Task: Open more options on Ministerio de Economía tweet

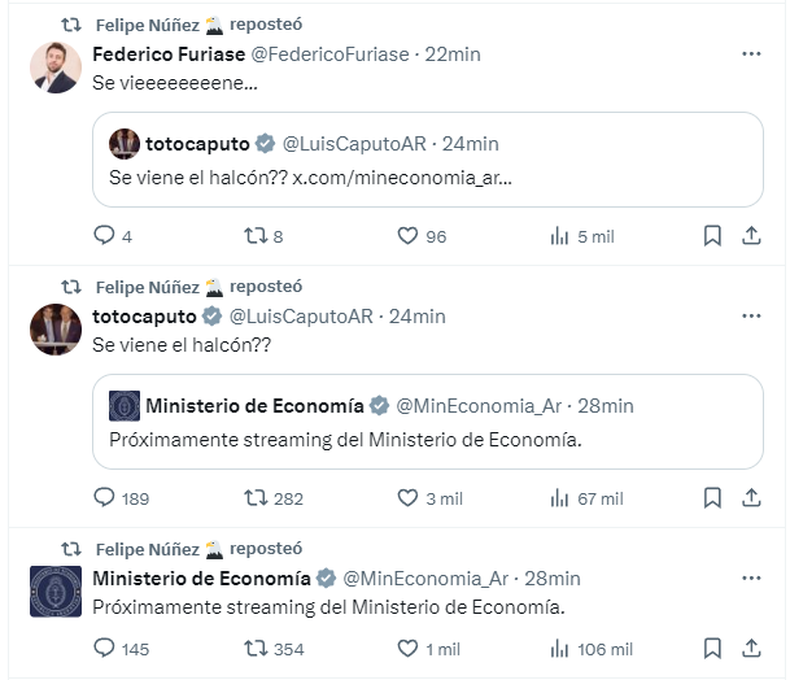Action: point(751,578)
